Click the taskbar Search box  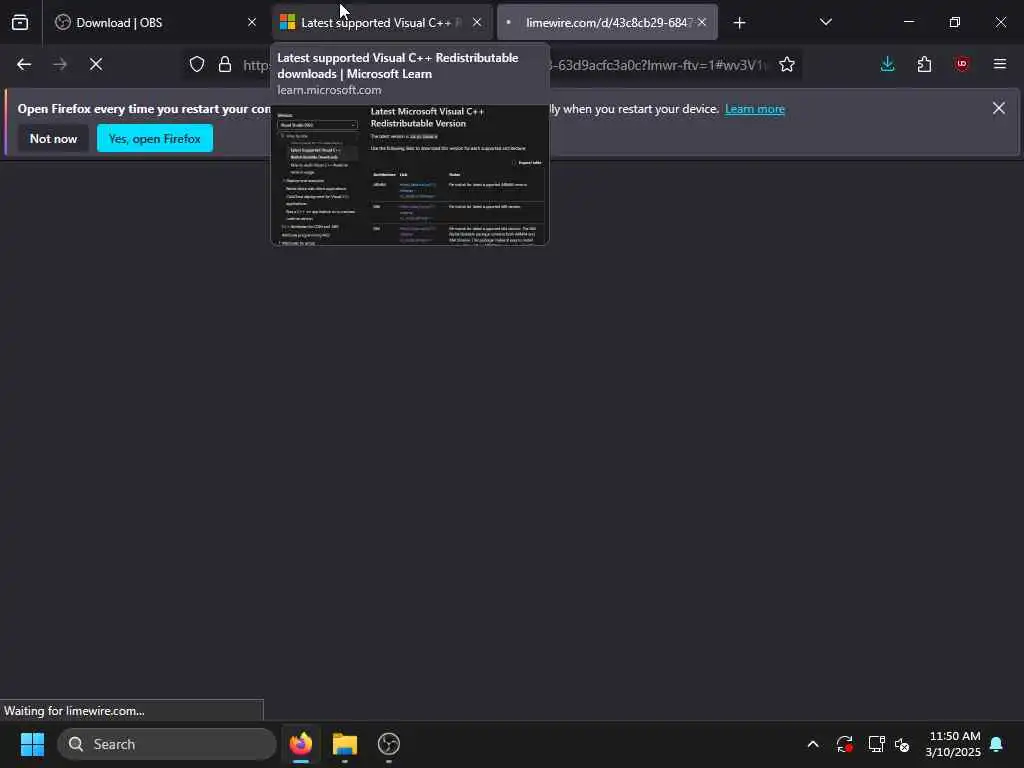pyautogui.click(x=167, y=744)
